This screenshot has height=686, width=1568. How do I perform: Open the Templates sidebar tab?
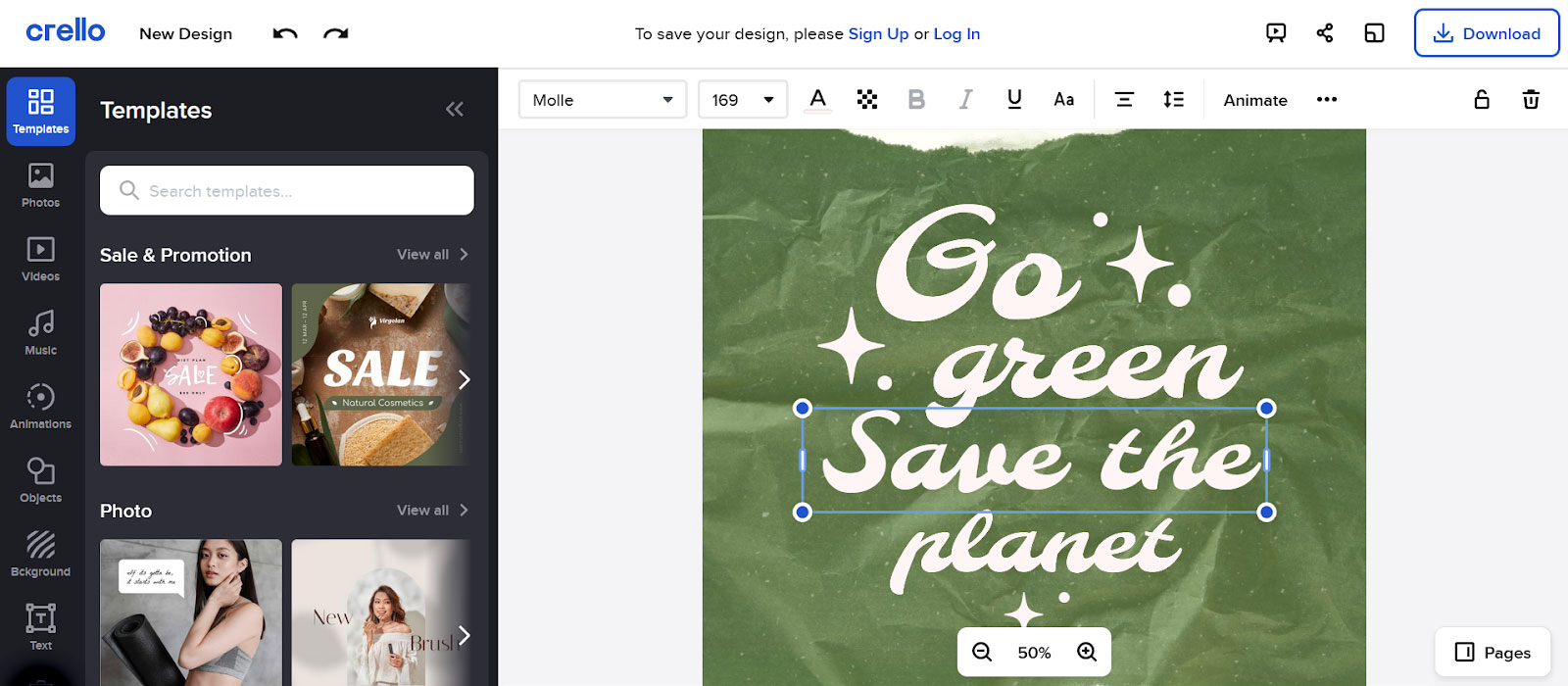pyautogui.click(x=41, y=112)
